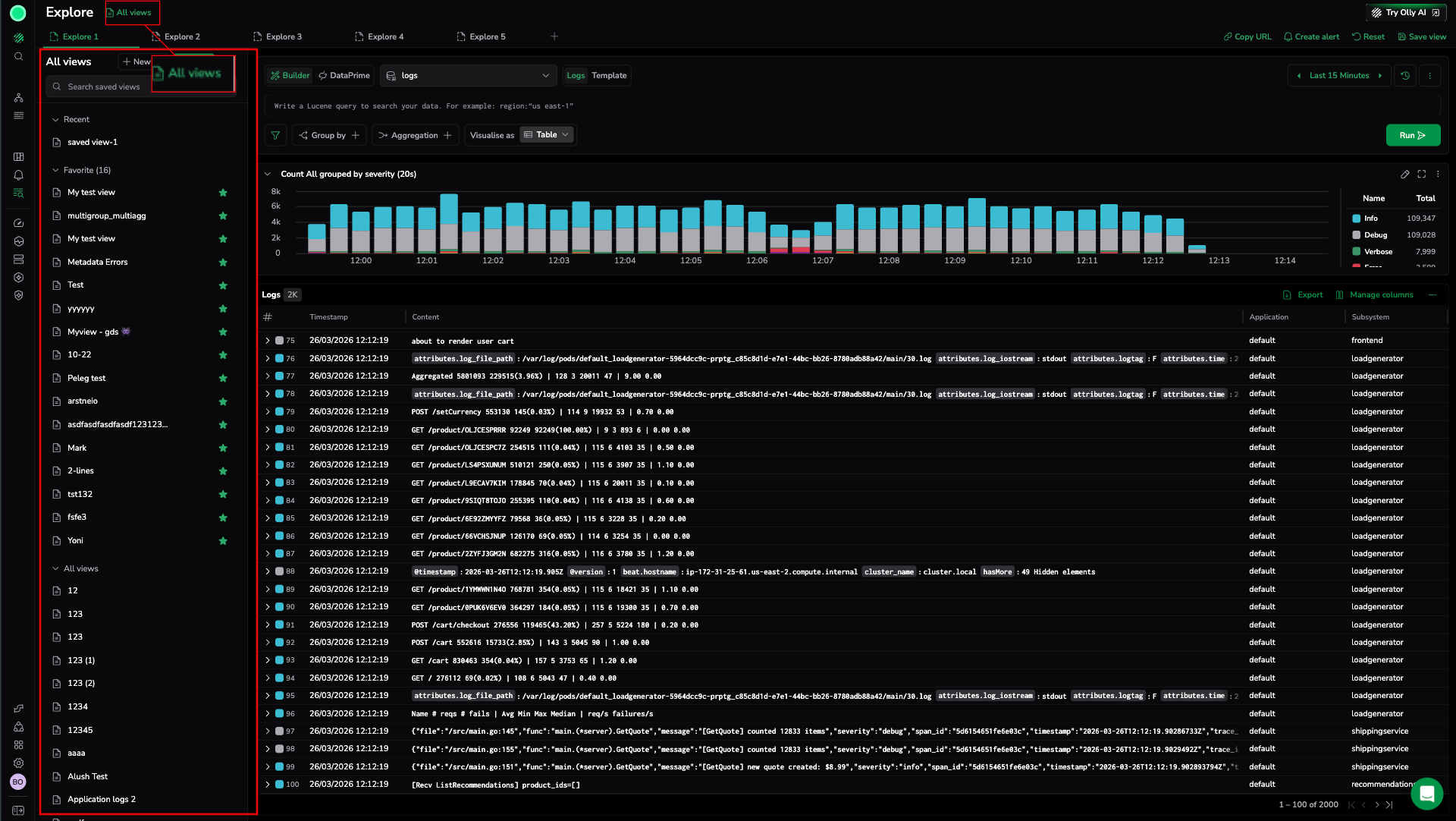Viewport: 1456px width, 821px height.
Task: Click the settings gear in sidebar
Action: click(18, 763)
